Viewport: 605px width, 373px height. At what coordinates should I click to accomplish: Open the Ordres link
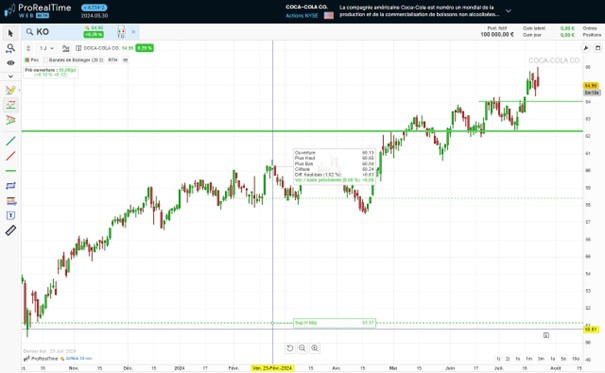(x=590, y=28)
